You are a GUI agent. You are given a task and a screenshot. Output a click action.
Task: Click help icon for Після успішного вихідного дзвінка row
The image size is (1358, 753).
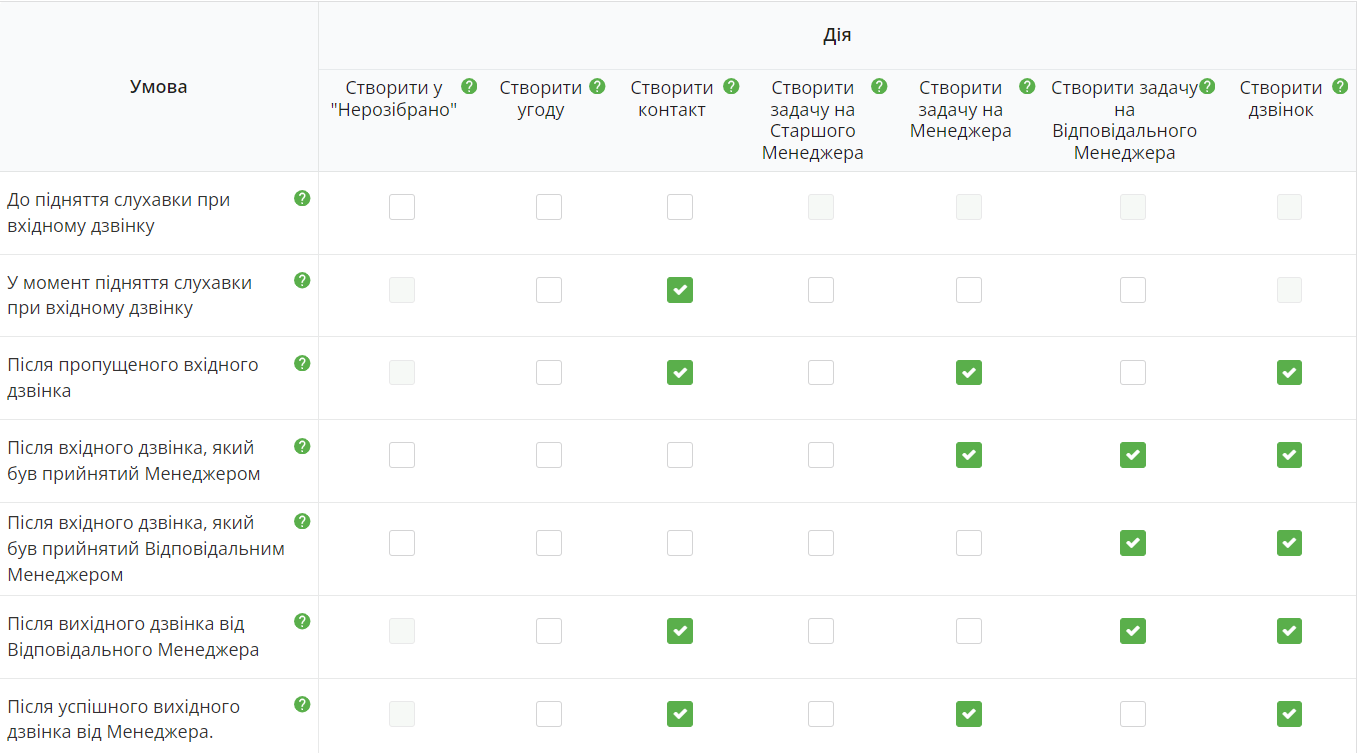[302, 704]
